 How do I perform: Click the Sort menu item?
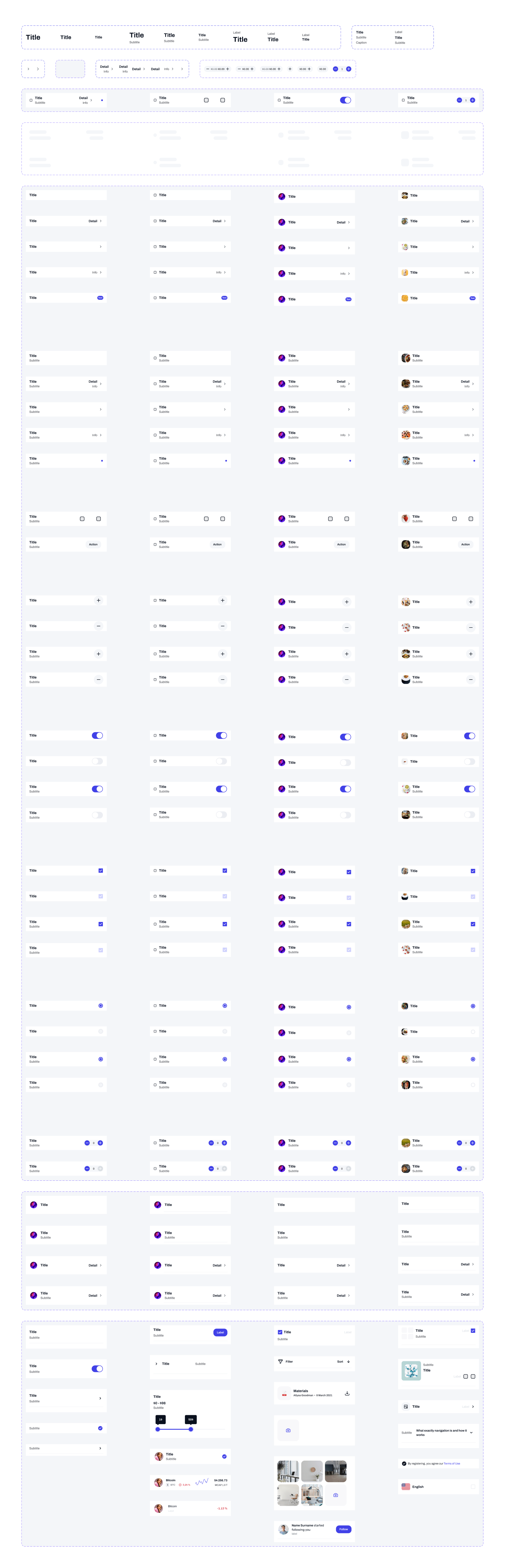tap(340, 1362)
